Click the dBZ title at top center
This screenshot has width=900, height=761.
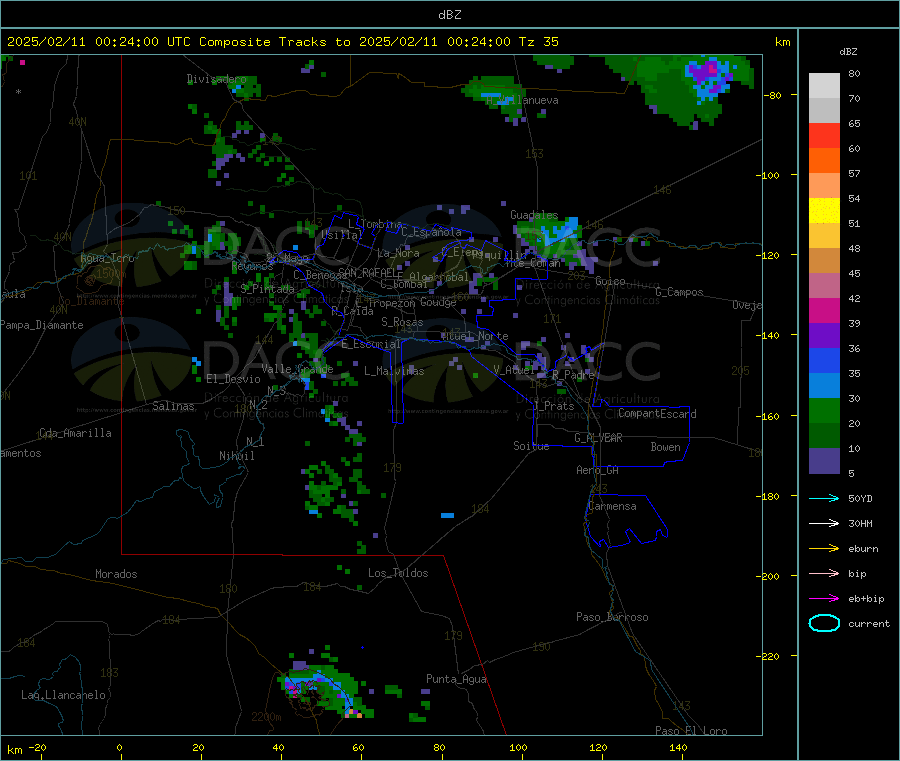click(449, 15)
